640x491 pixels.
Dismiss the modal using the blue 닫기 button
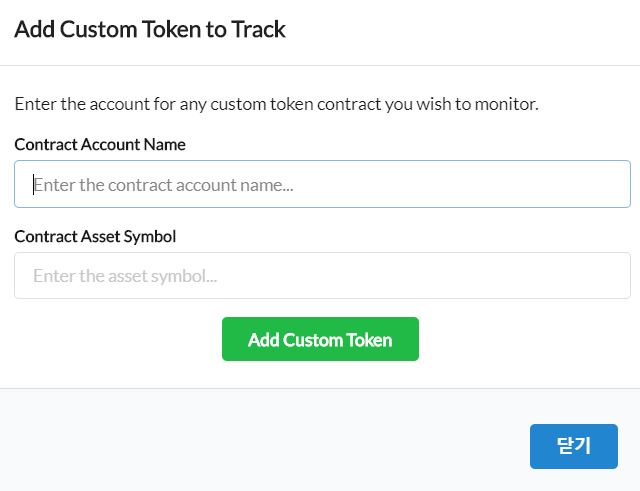click(573, 446)
